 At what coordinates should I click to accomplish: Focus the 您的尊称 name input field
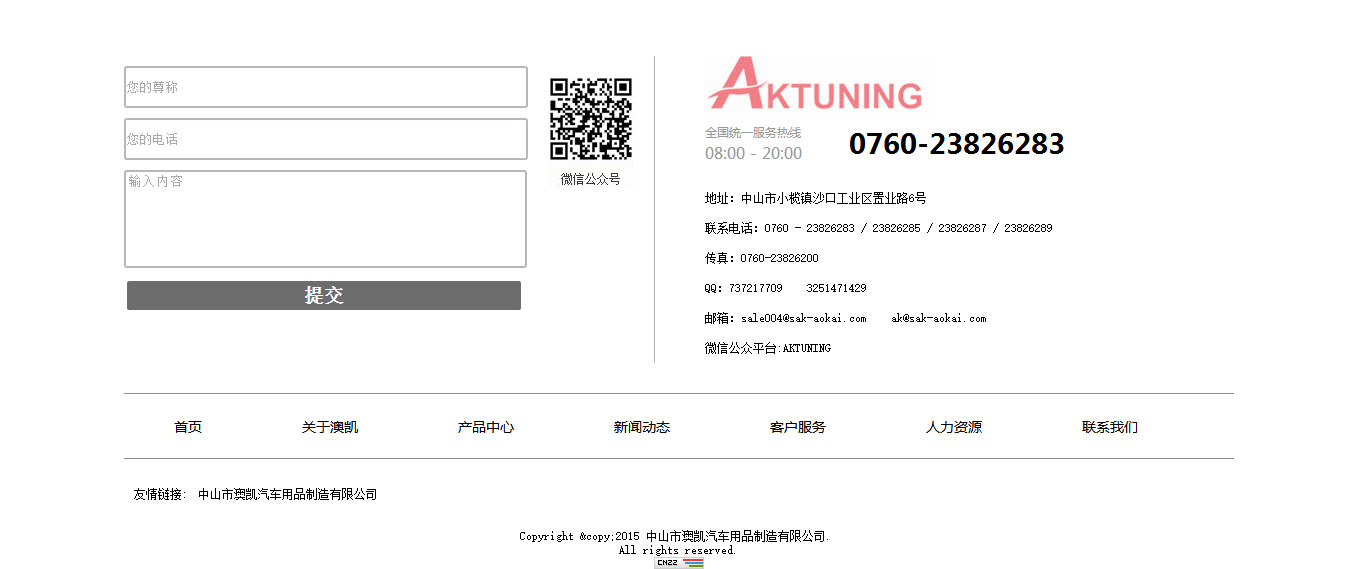pos(325,87)
